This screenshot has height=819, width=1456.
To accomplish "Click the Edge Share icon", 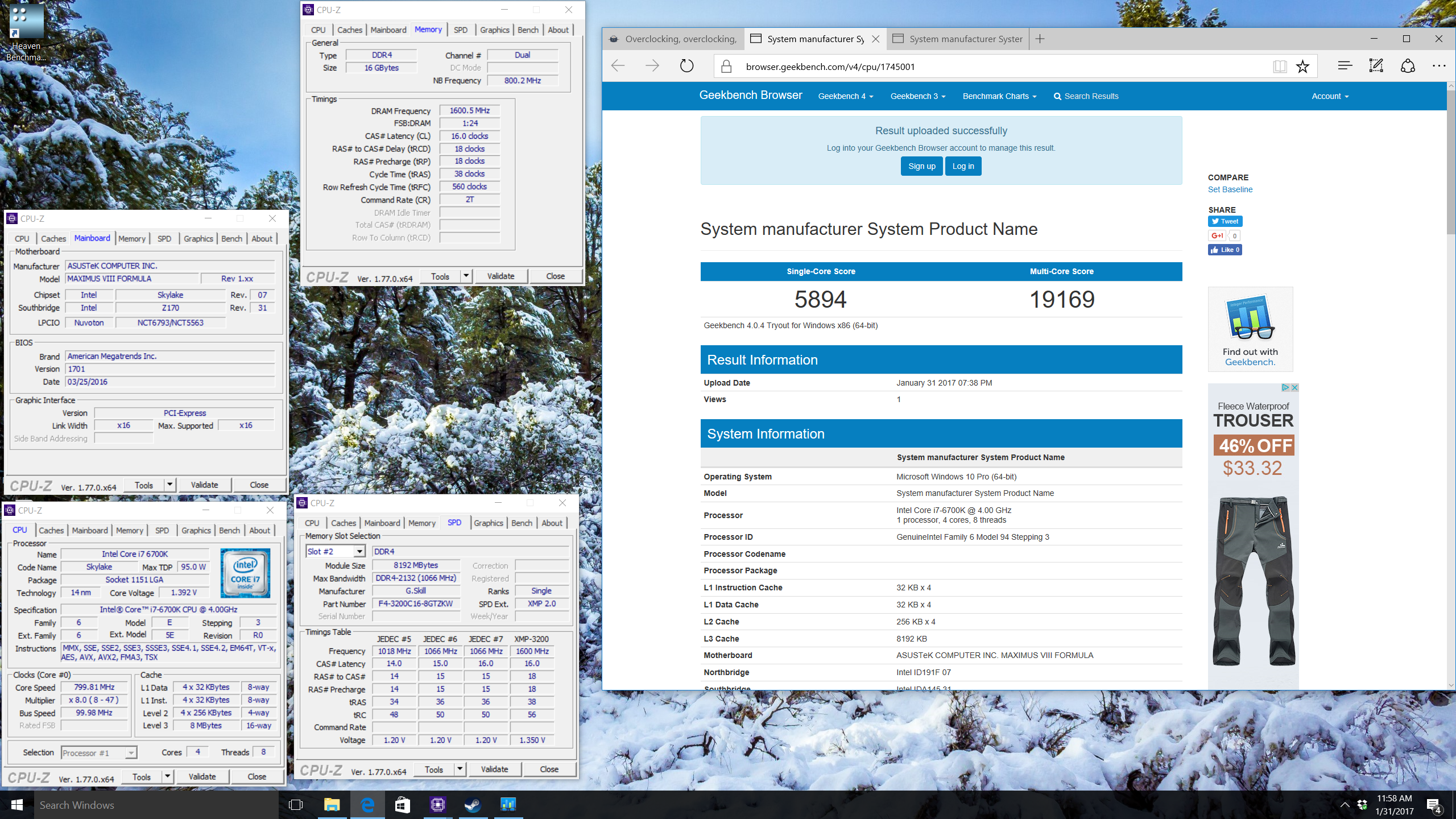I will (1408, 67).
